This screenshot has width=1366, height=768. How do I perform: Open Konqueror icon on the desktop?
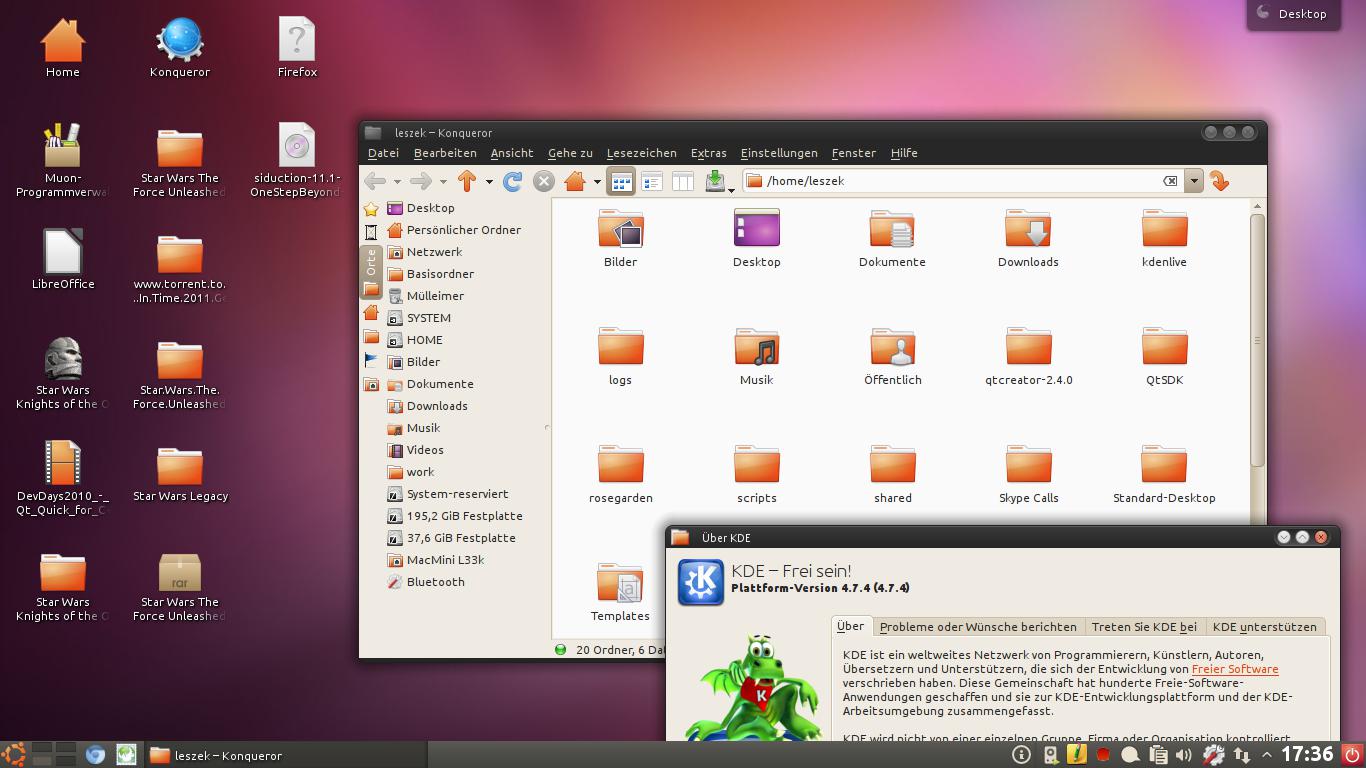tap(180, 48)
